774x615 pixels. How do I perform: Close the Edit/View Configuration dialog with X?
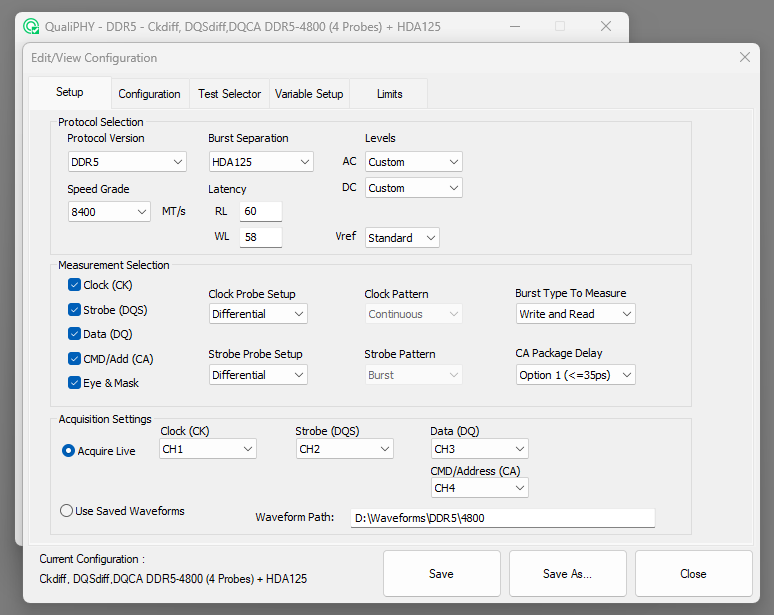tap(745, 57)
